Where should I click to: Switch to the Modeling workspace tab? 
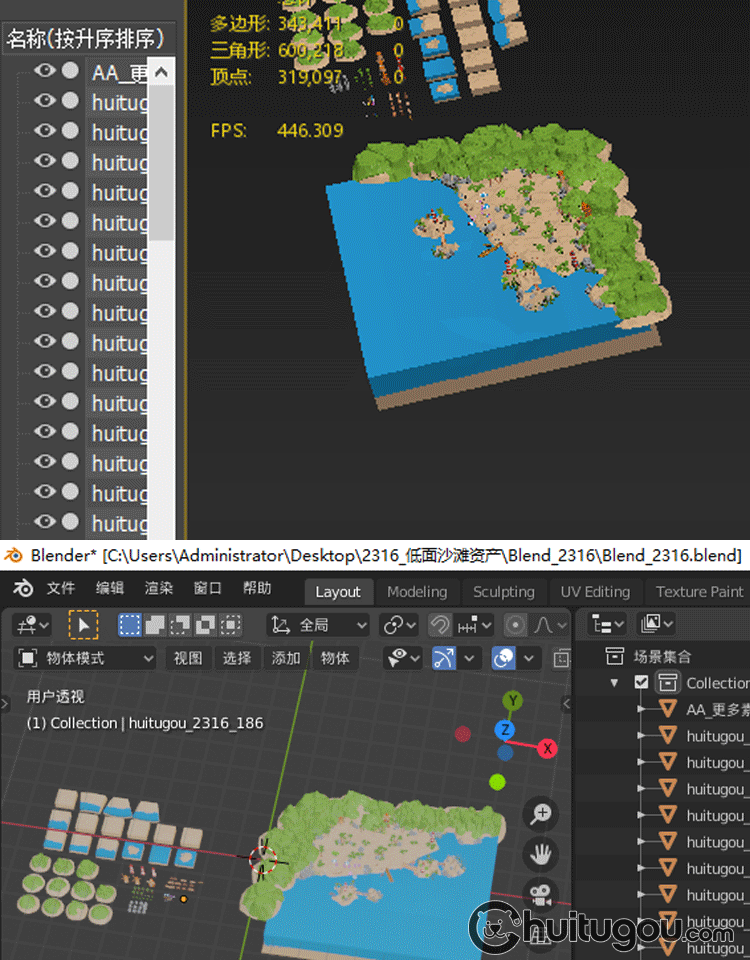click(417, 592)
